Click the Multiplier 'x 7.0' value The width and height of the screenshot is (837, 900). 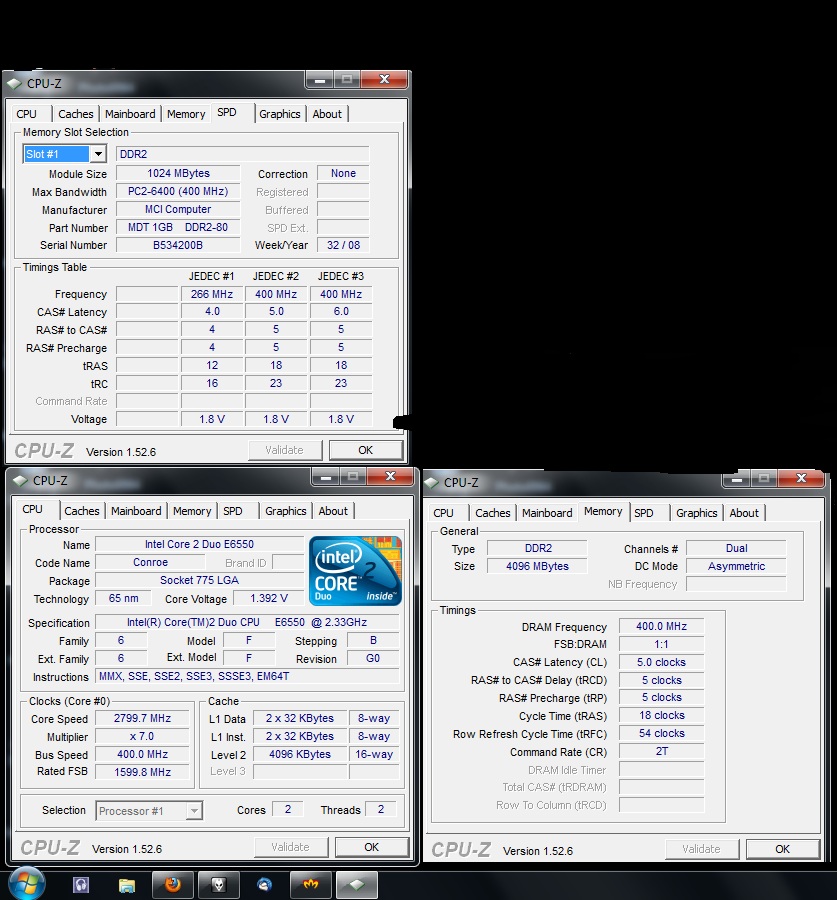(142, 736)
